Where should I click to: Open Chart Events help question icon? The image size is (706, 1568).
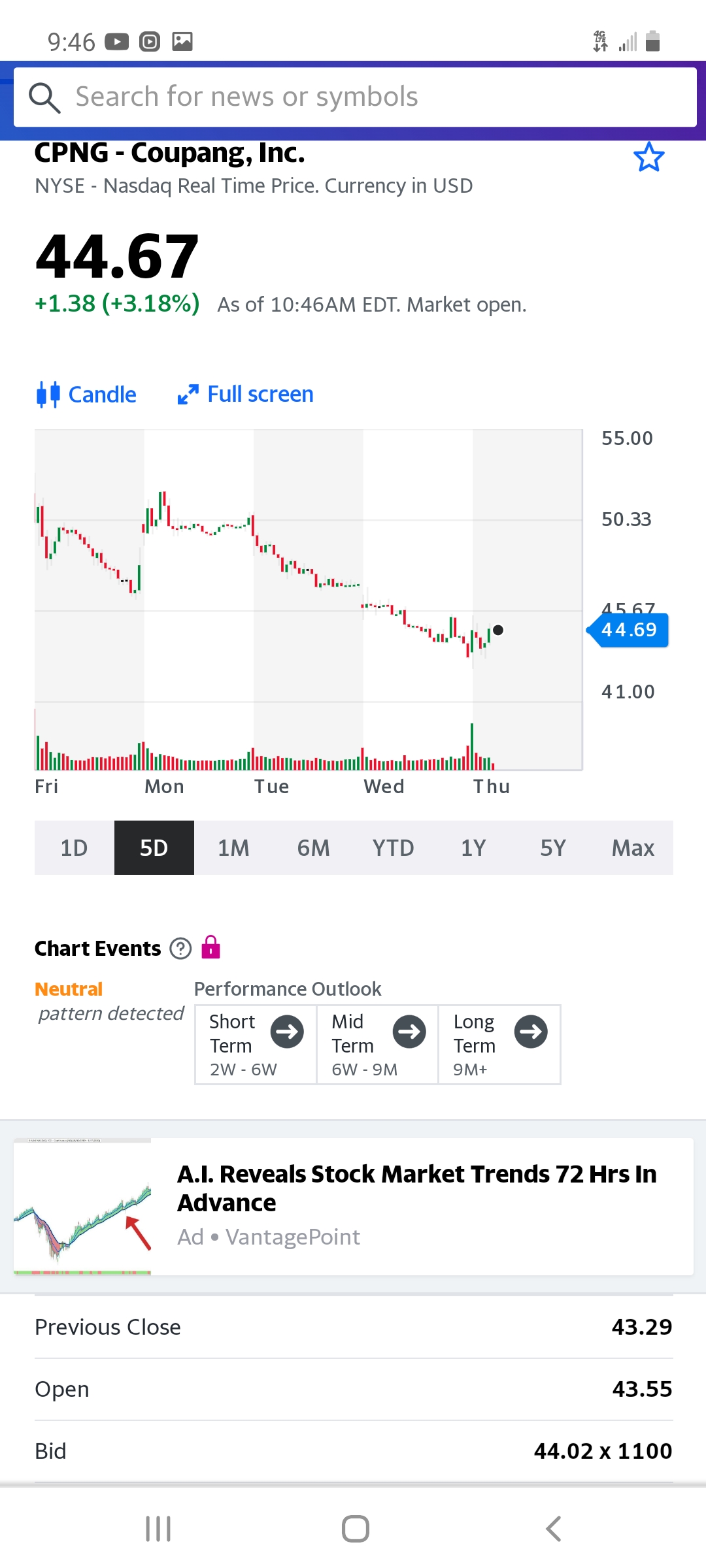(x=180, y=948)
